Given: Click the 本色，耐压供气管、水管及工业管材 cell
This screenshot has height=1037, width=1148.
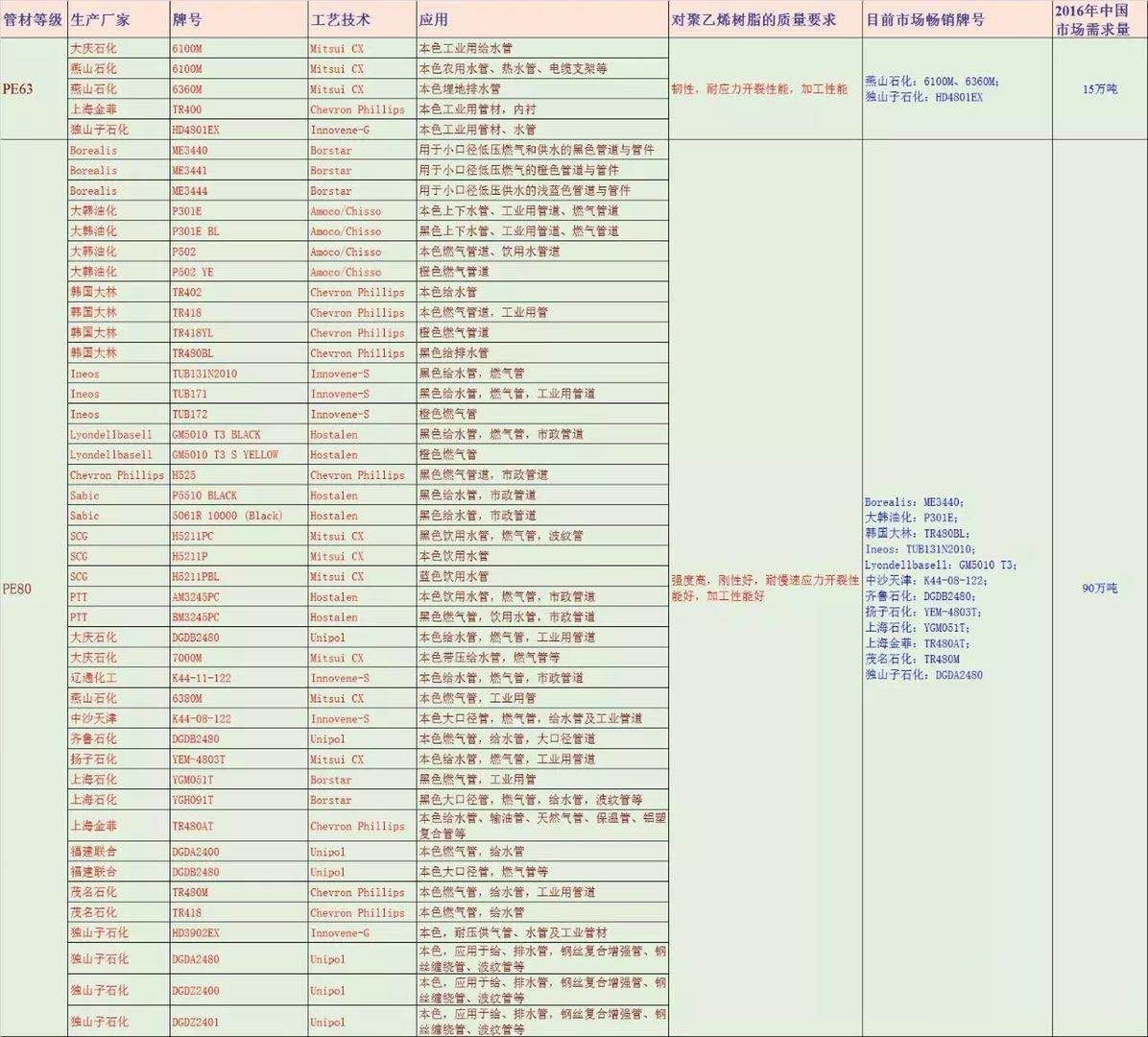Looking at the screenshot, I should (x=542, y=933).
